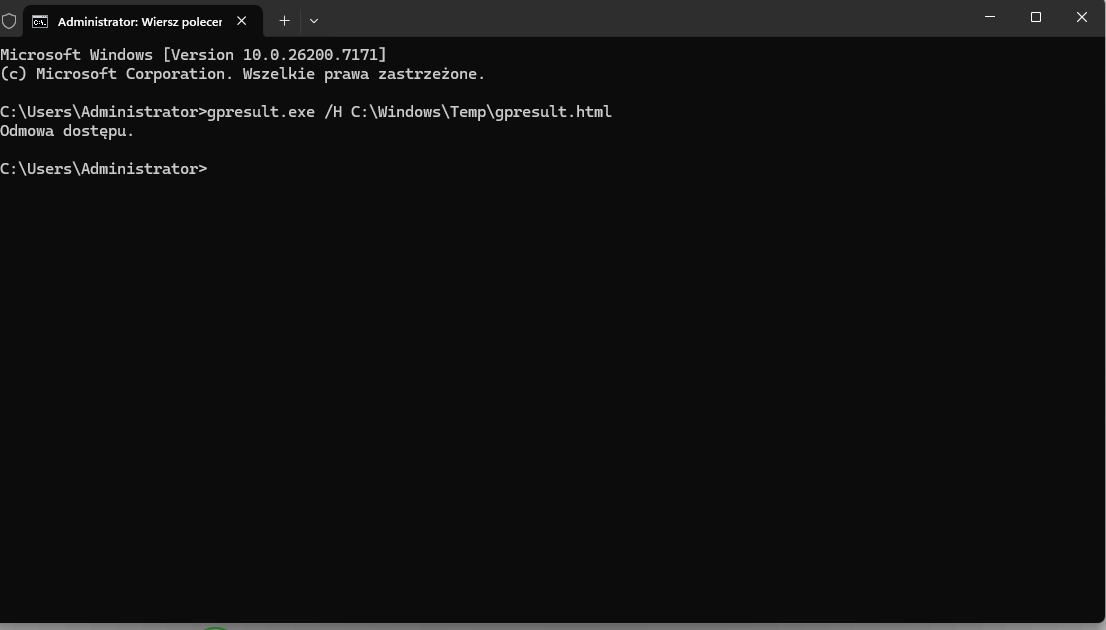Click the "Microsoft Windows" header text
Viewport: 1106px width, 630px height.
(x=77, y=54)
